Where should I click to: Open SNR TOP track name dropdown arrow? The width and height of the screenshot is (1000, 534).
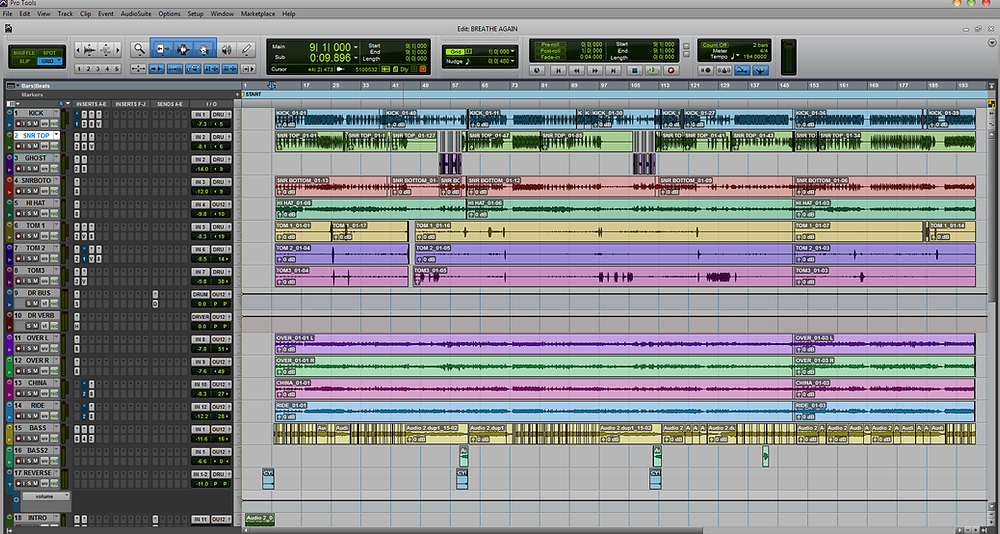coord(56,135)
